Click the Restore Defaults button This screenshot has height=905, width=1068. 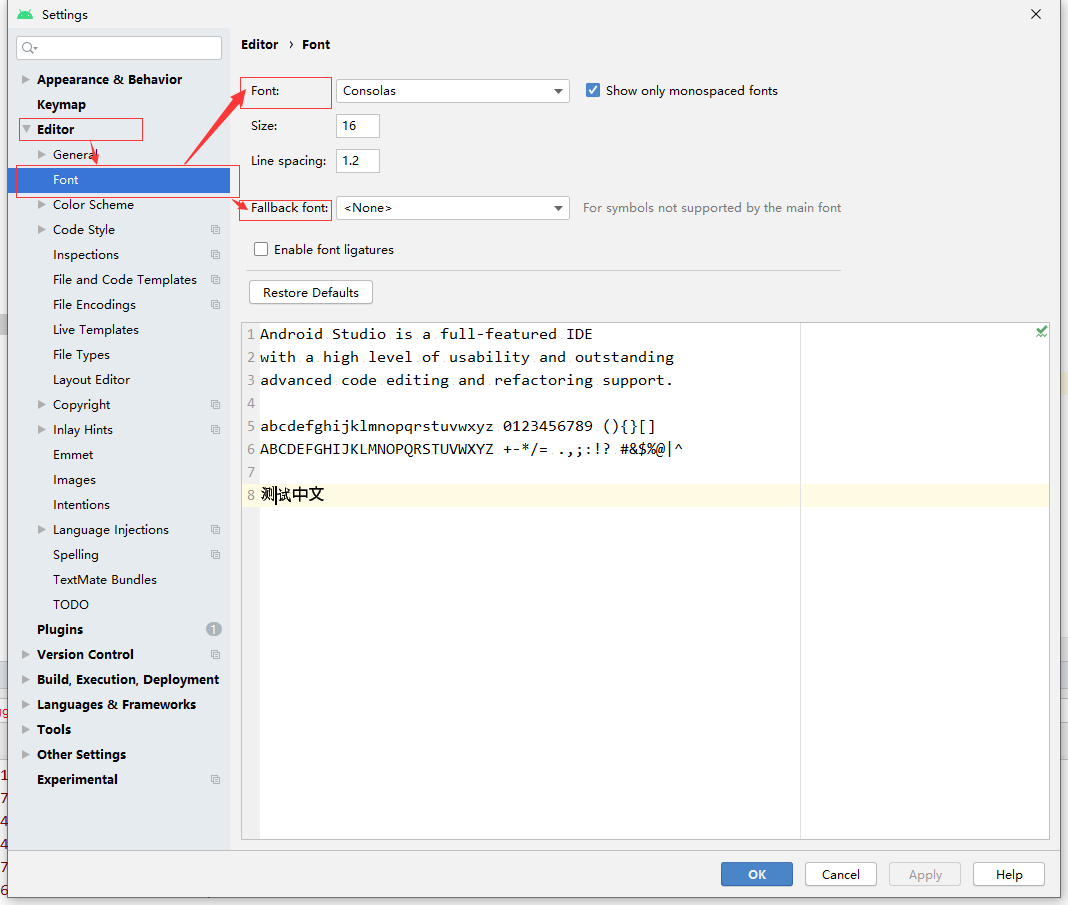(311, 292)
